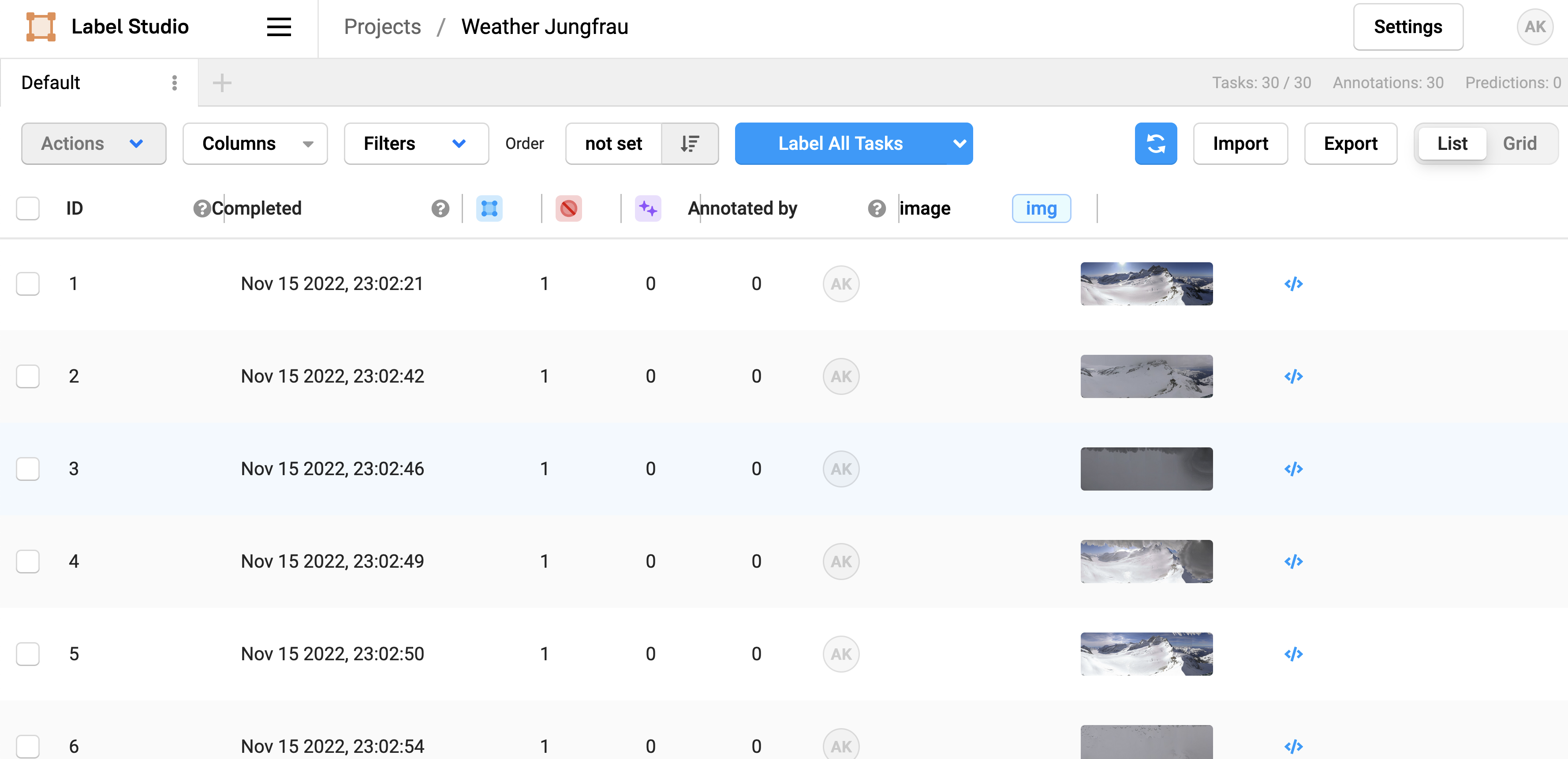This screenshot has height=759, width=1568.
Task: Add a new tab with plus icon
Action: tap(222, 83)
